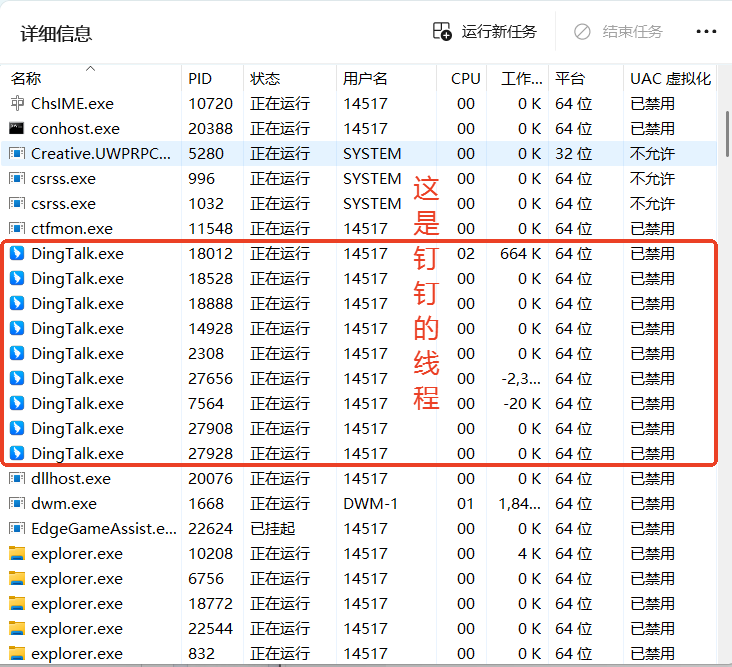This screenshot has height=667, width=732.
Task: Click the PID value 20388
Action: pos(211,129)
